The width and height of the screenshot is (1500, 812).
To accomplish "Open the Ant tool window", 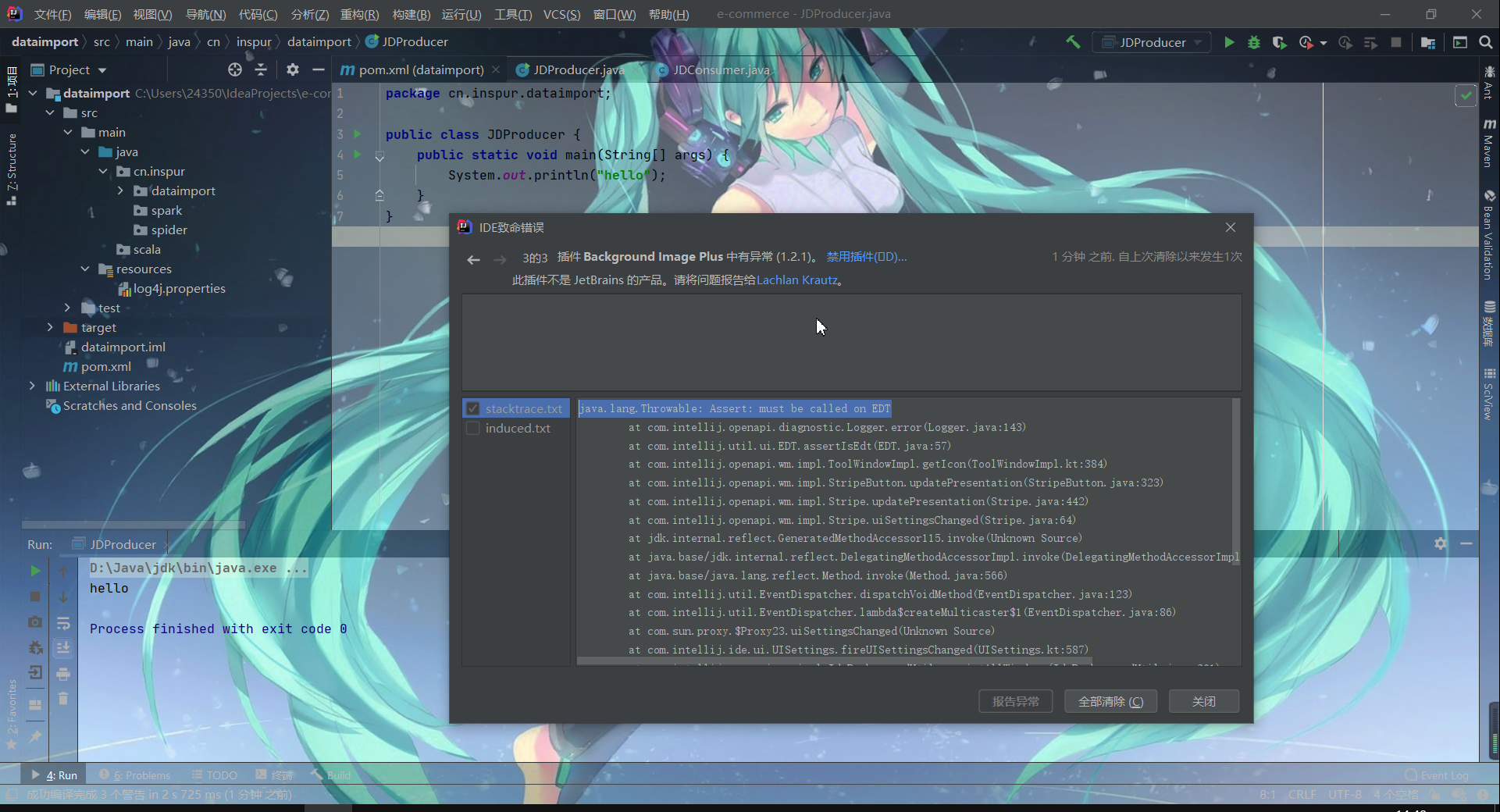I will tap(1490, 92).
